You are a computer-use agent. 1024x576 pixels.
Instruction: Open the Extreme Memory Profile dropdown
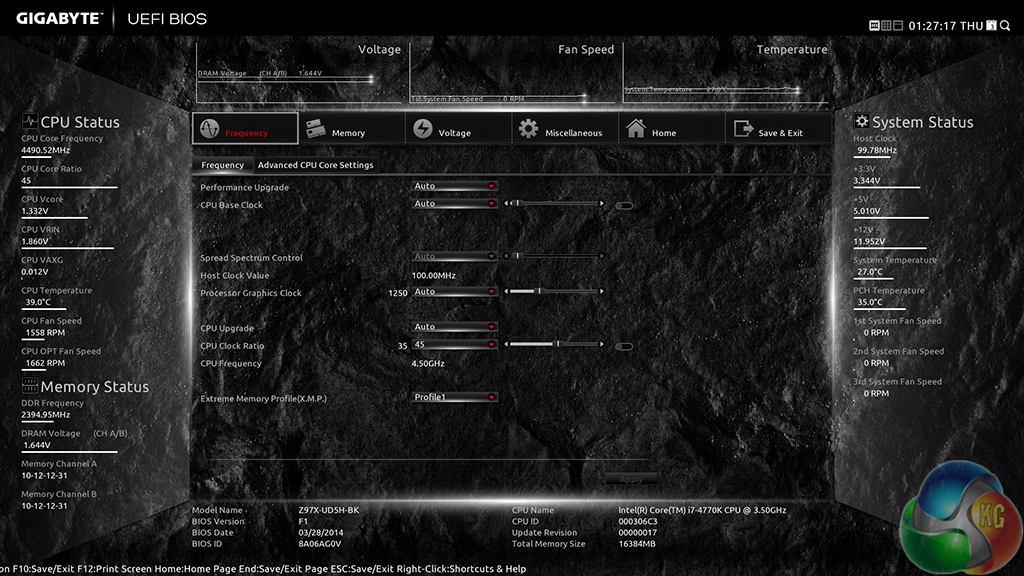point(455,397)
